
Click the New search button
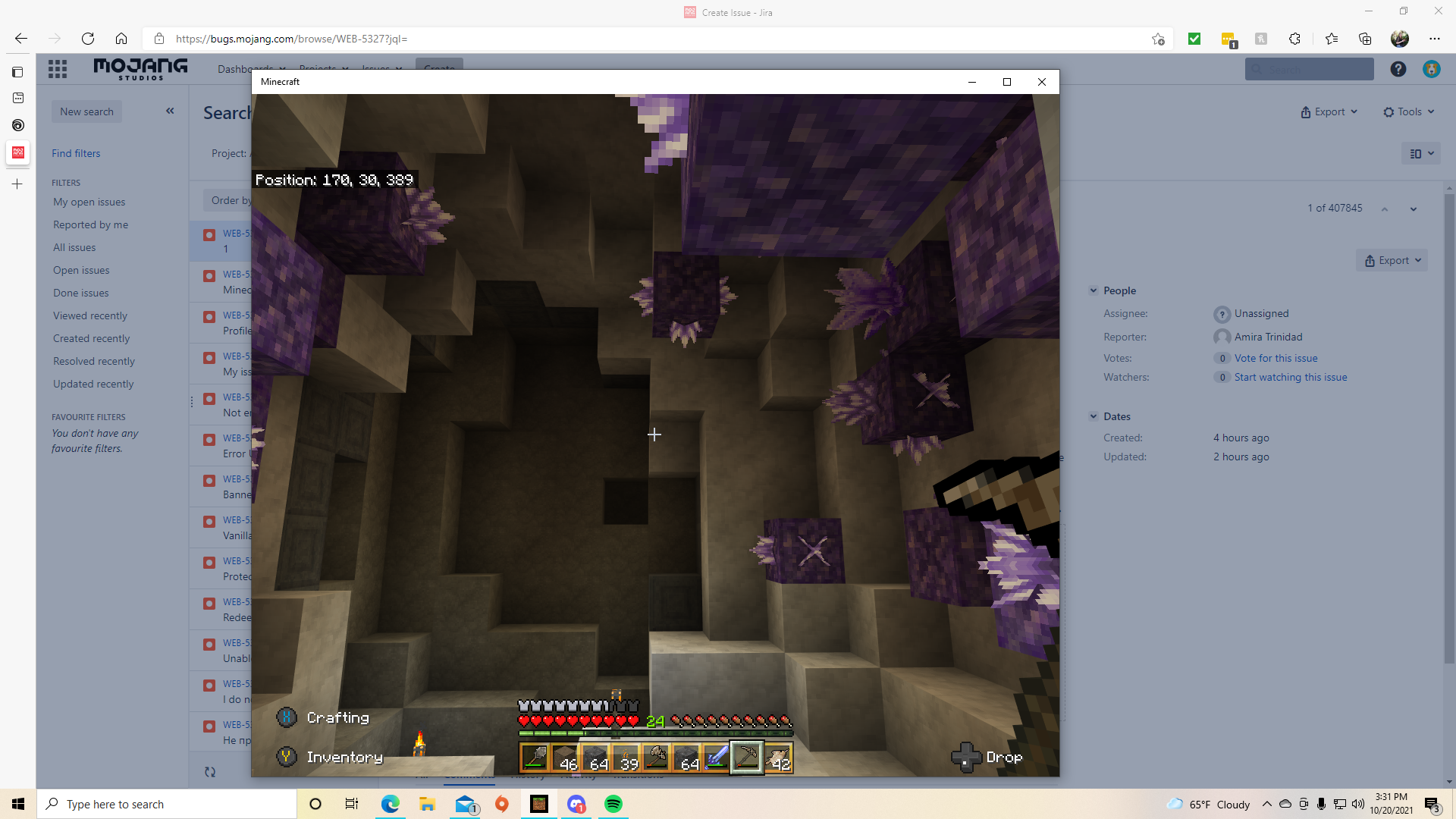[86, 111]
